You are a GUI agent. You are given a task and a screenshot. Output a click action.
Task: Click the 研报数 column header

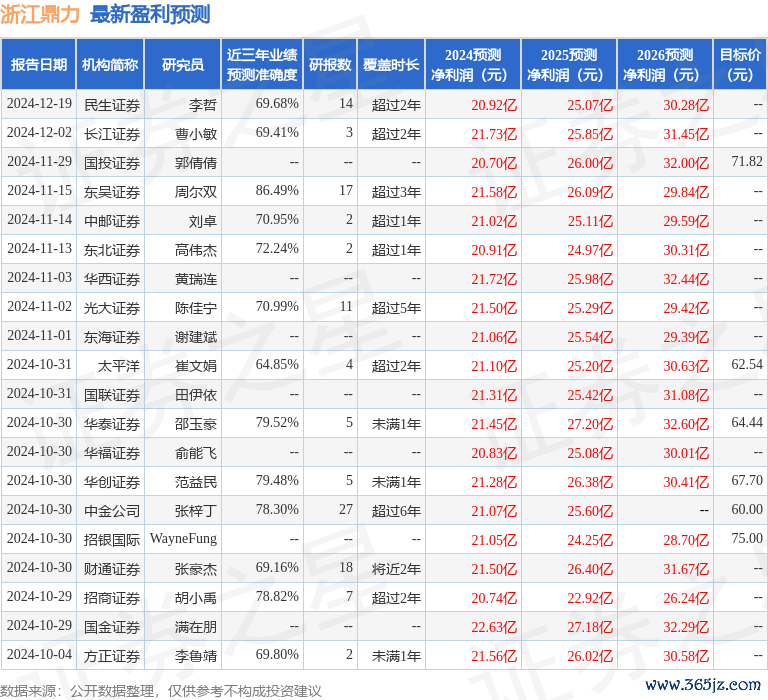point(330,65)
